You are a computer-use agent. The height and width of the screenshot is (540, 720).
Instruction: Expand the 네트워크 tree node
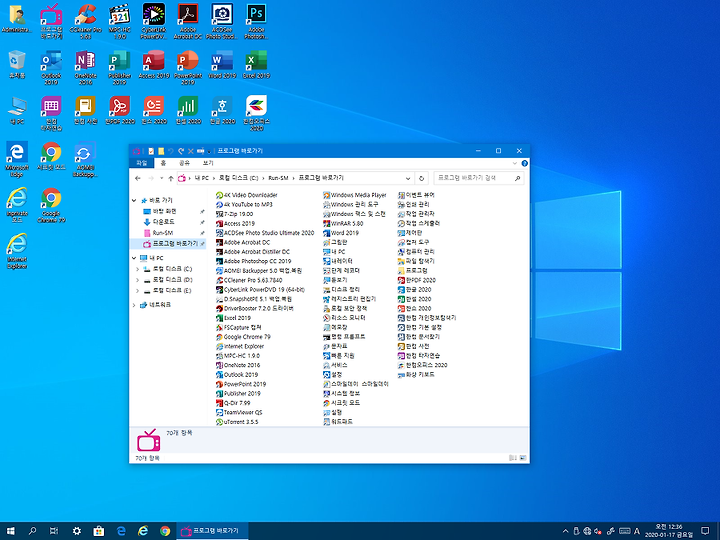[x=134, y=305]
